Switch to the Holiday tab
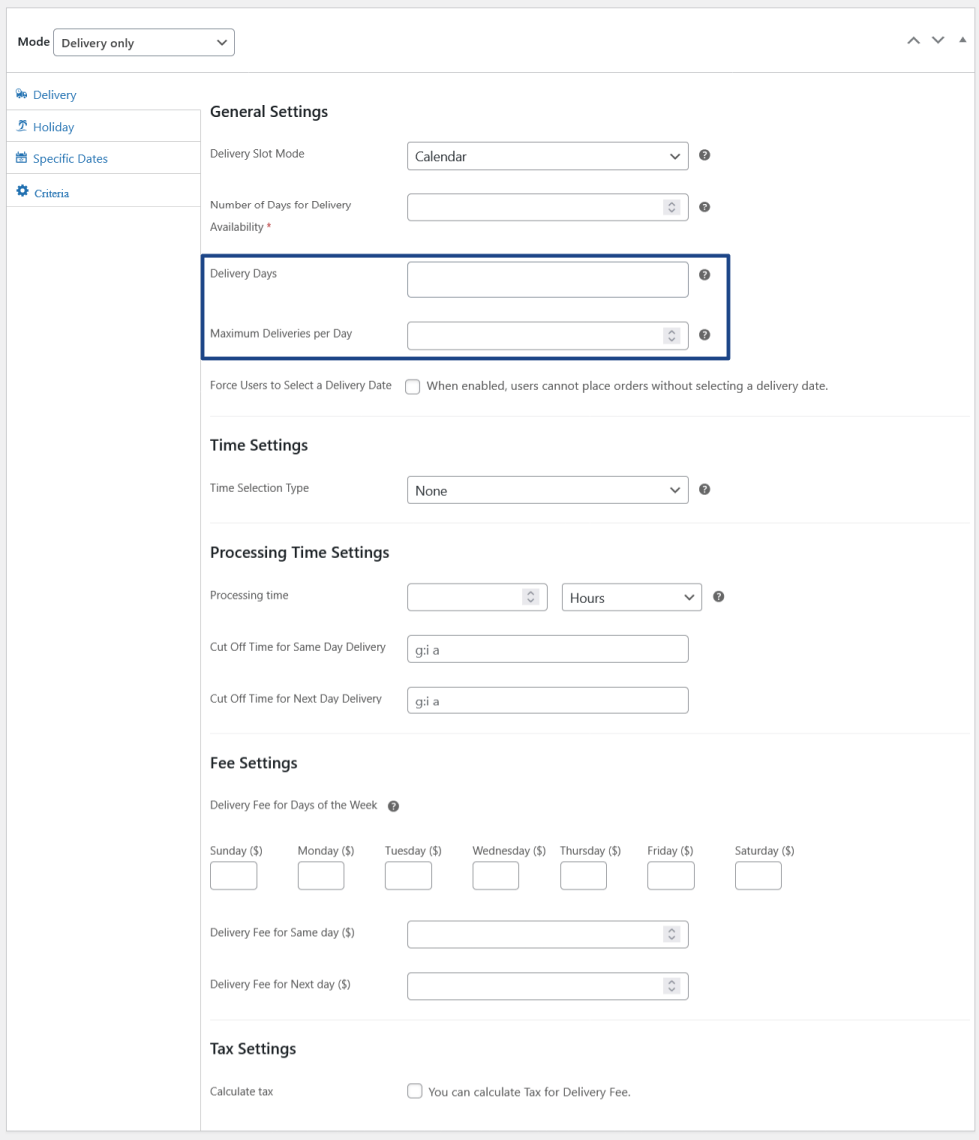This screenshot has width=979, height=1140. point(53,127)
